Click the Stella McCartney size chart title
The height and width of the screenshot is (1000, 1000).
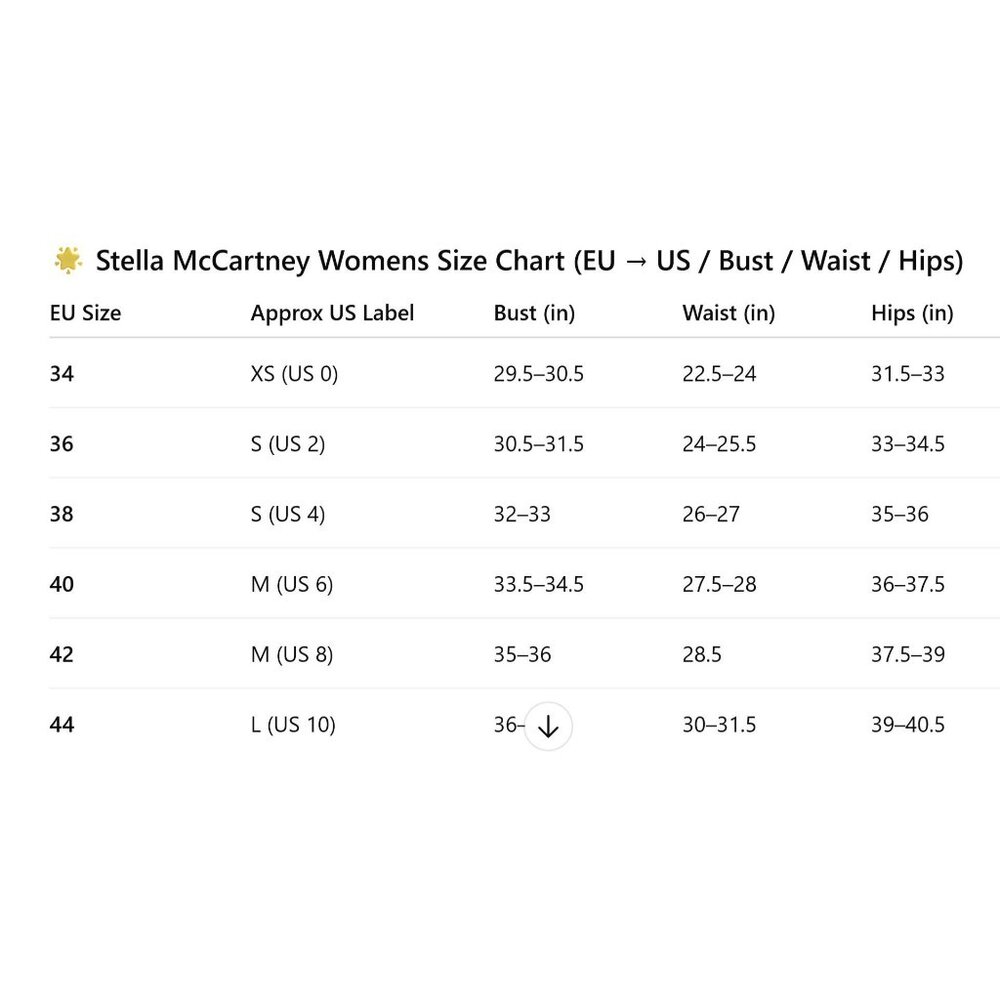coord(529,261)
